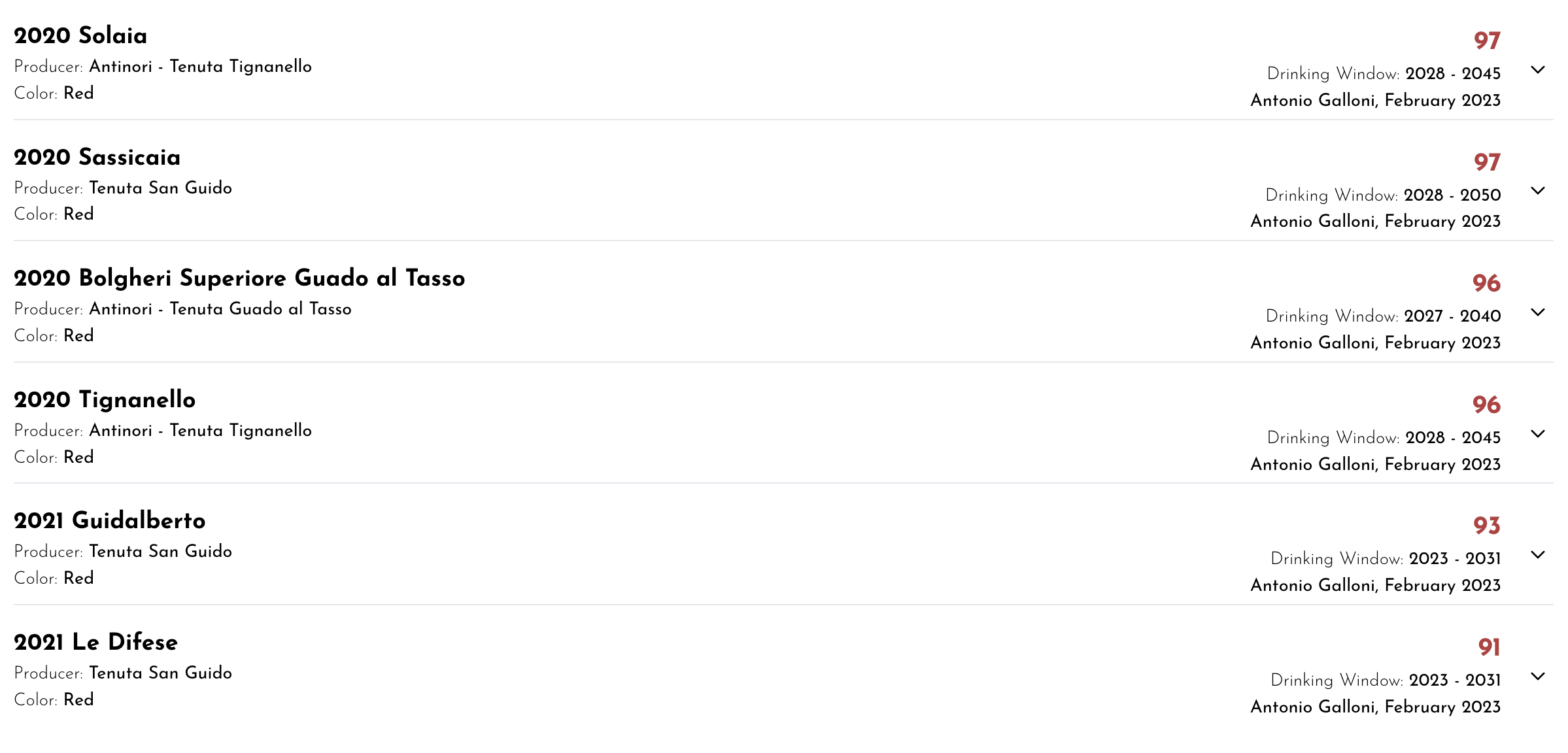Open the 2020 Solaia wine title

pos(80,35)
